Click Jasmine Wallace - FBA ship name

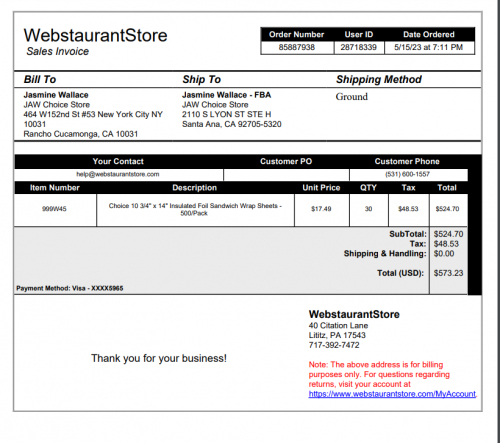click(226, 95)
